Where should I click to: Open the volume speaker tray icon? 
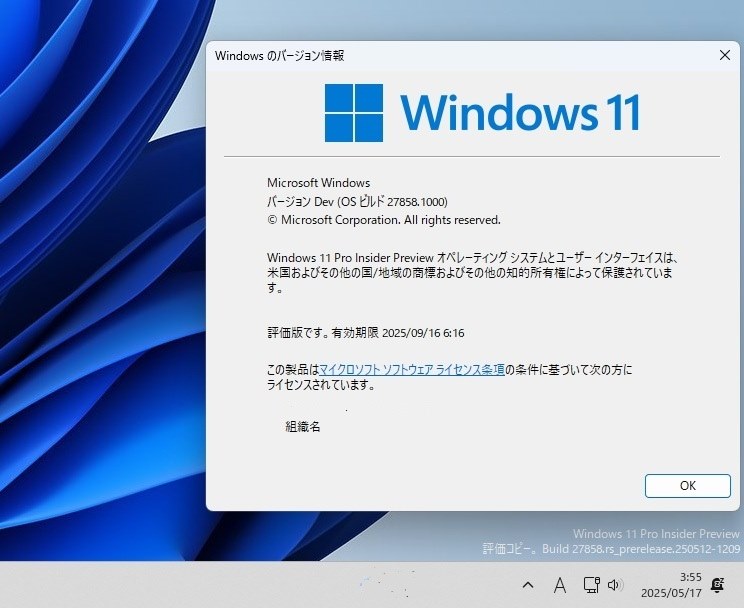[x=614, y=585]
